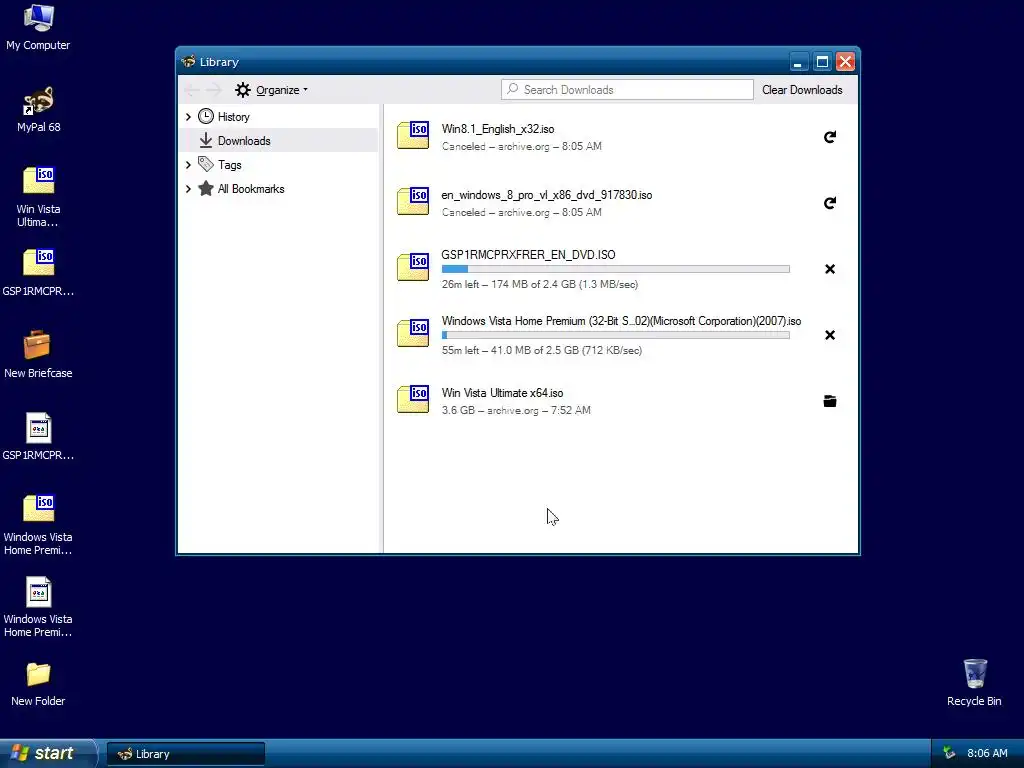Click the '55m left – 41.0 MB of 2.5 GB' status
1024x768 pixels.
[x=542, y=351]
